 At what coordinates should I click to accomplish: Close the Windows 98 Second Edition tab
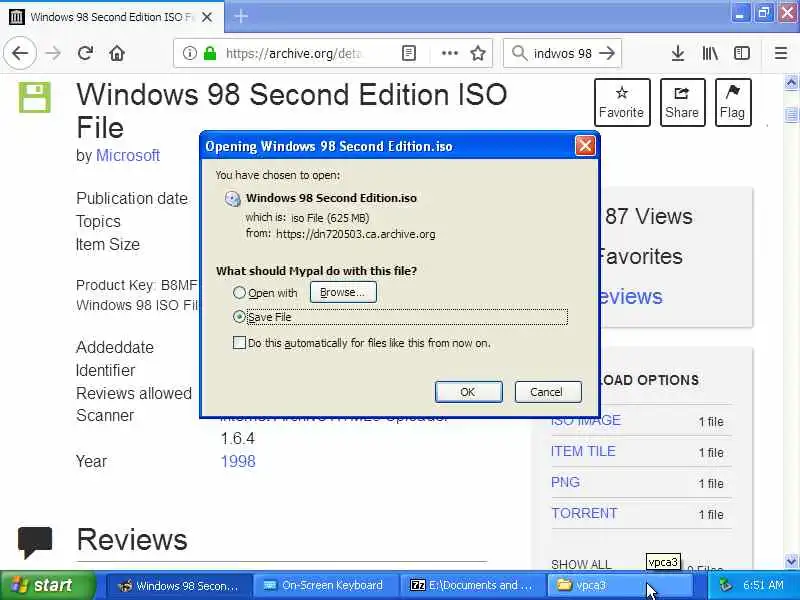207,17
